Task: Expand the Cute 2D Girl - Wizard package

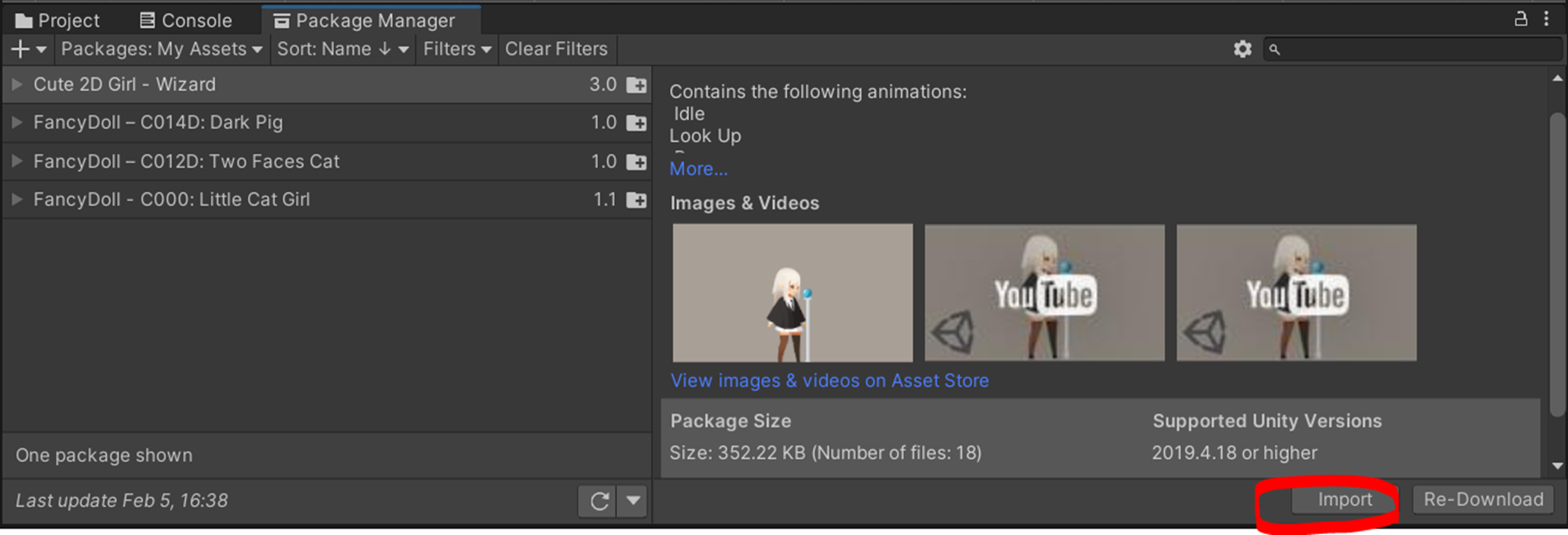Action: 17,84
